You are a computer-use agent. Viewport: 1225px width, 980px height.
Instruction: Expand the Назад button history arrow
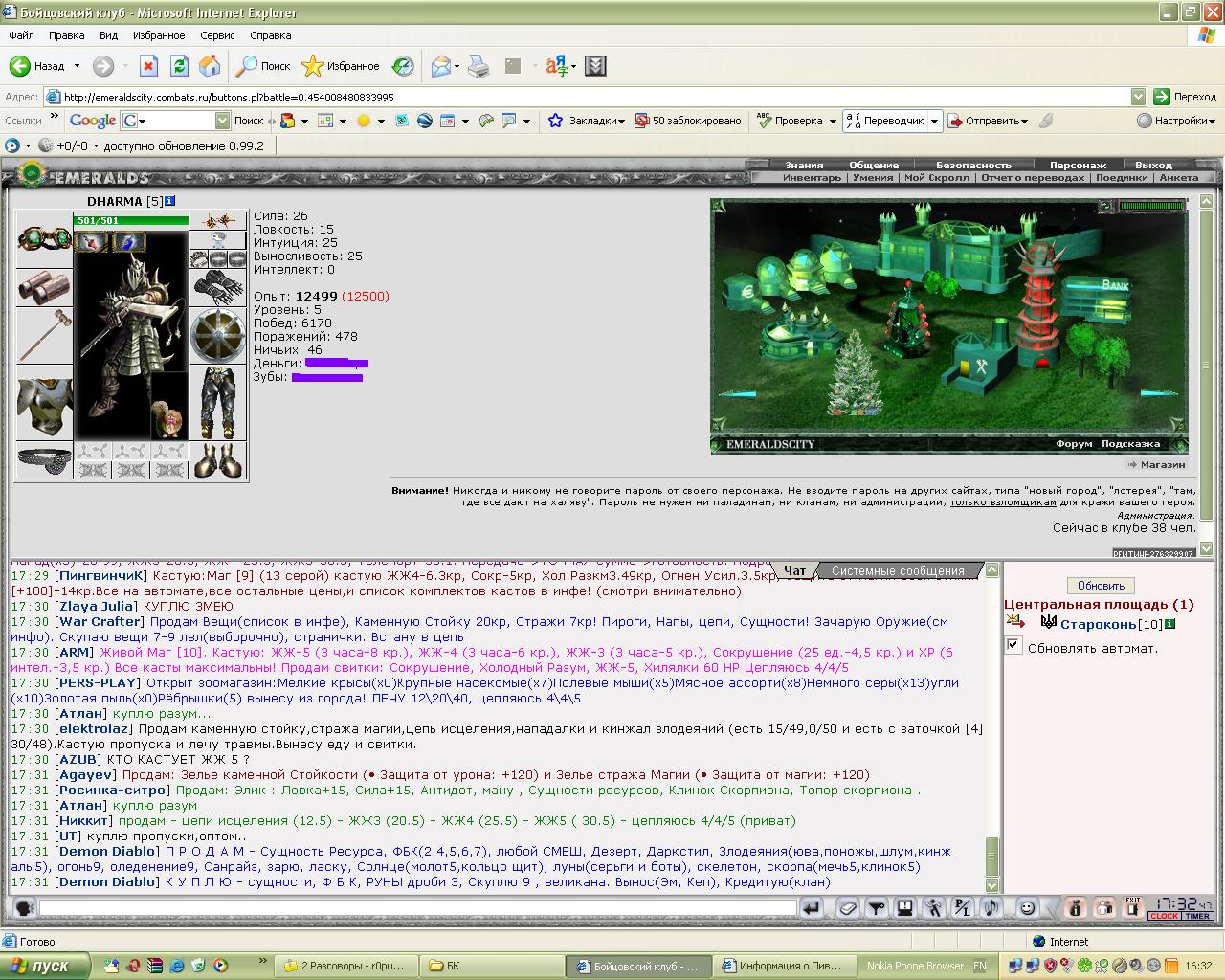76,66
